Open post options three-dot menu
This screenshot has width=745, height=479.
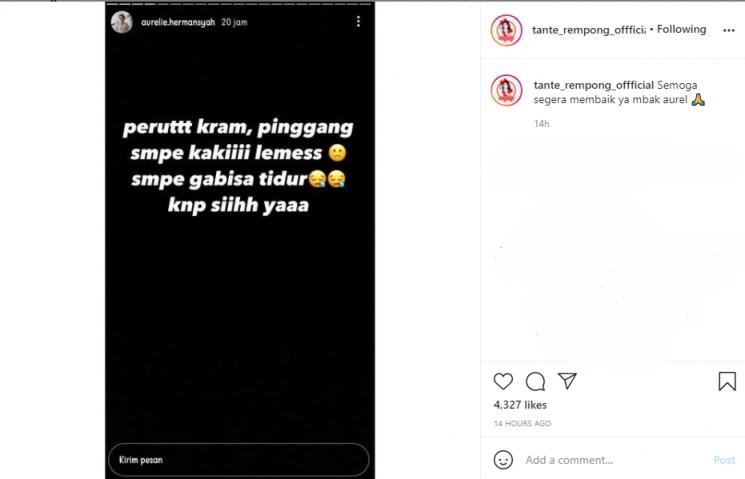pos(728,30)
